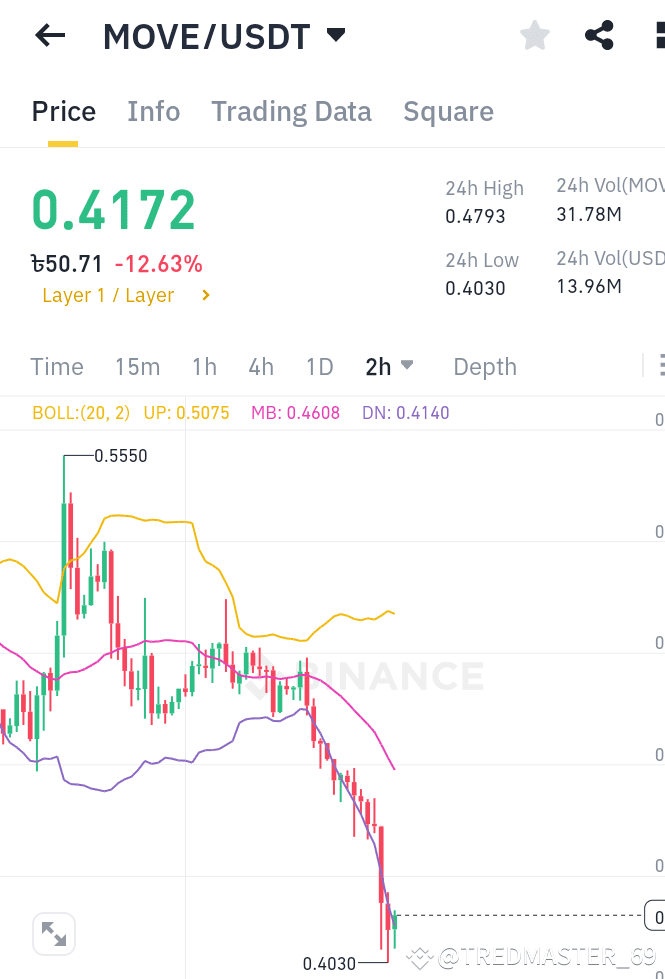Image resolution: width=665 pixels, height=979 pixels.
Task: Tap the back arrow to exit the chart
Action: [48, 35]
